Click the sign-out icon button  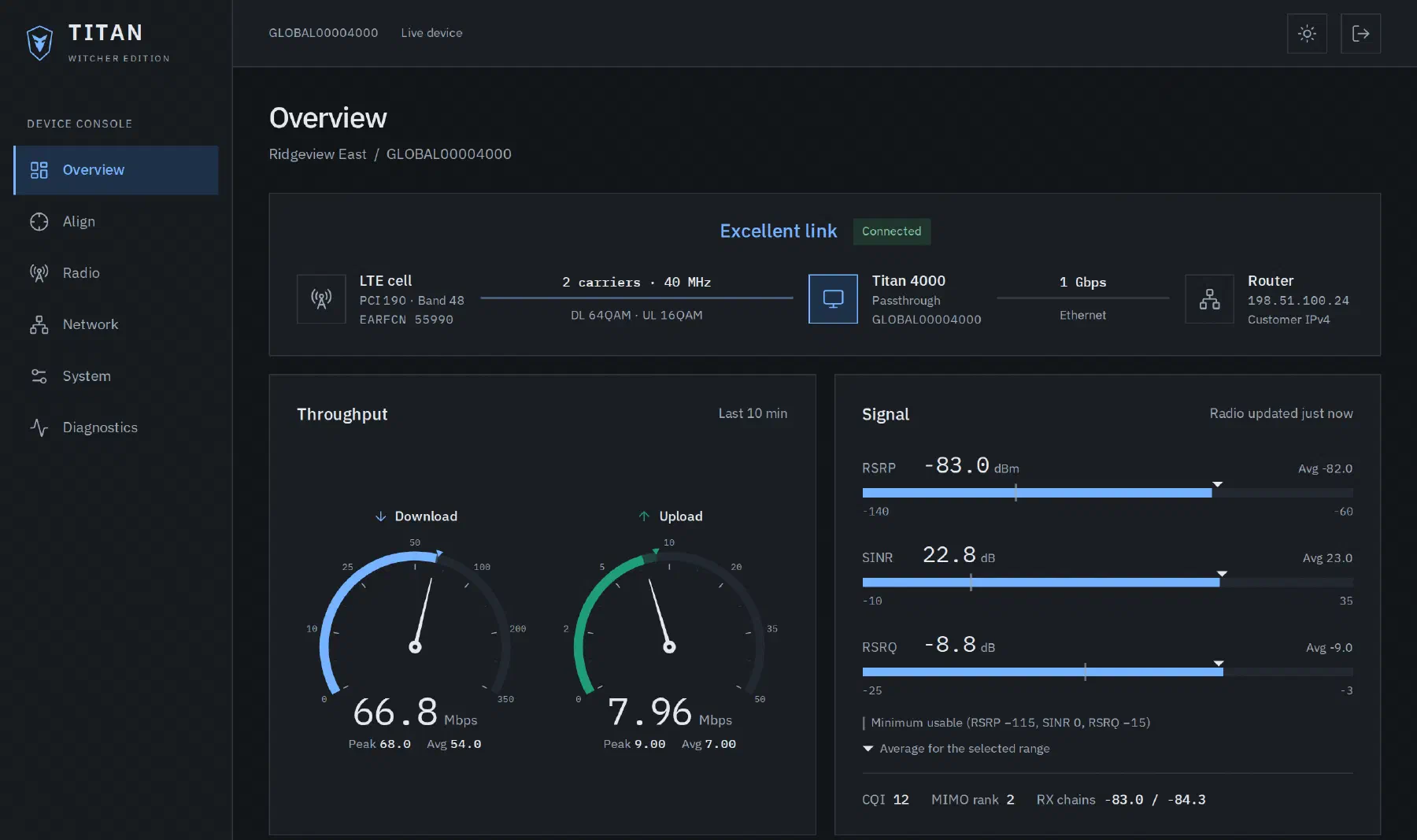click(1360, 33)
